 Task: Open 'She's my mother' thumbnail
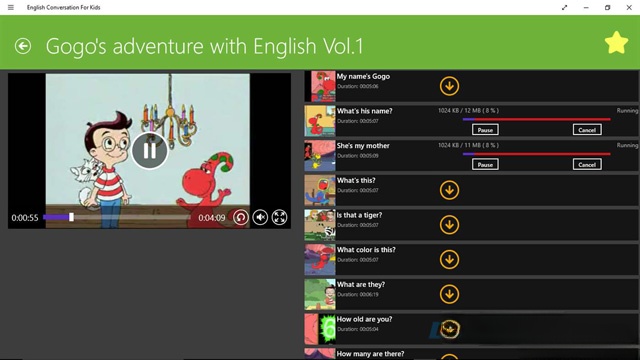tap(320, 156)
